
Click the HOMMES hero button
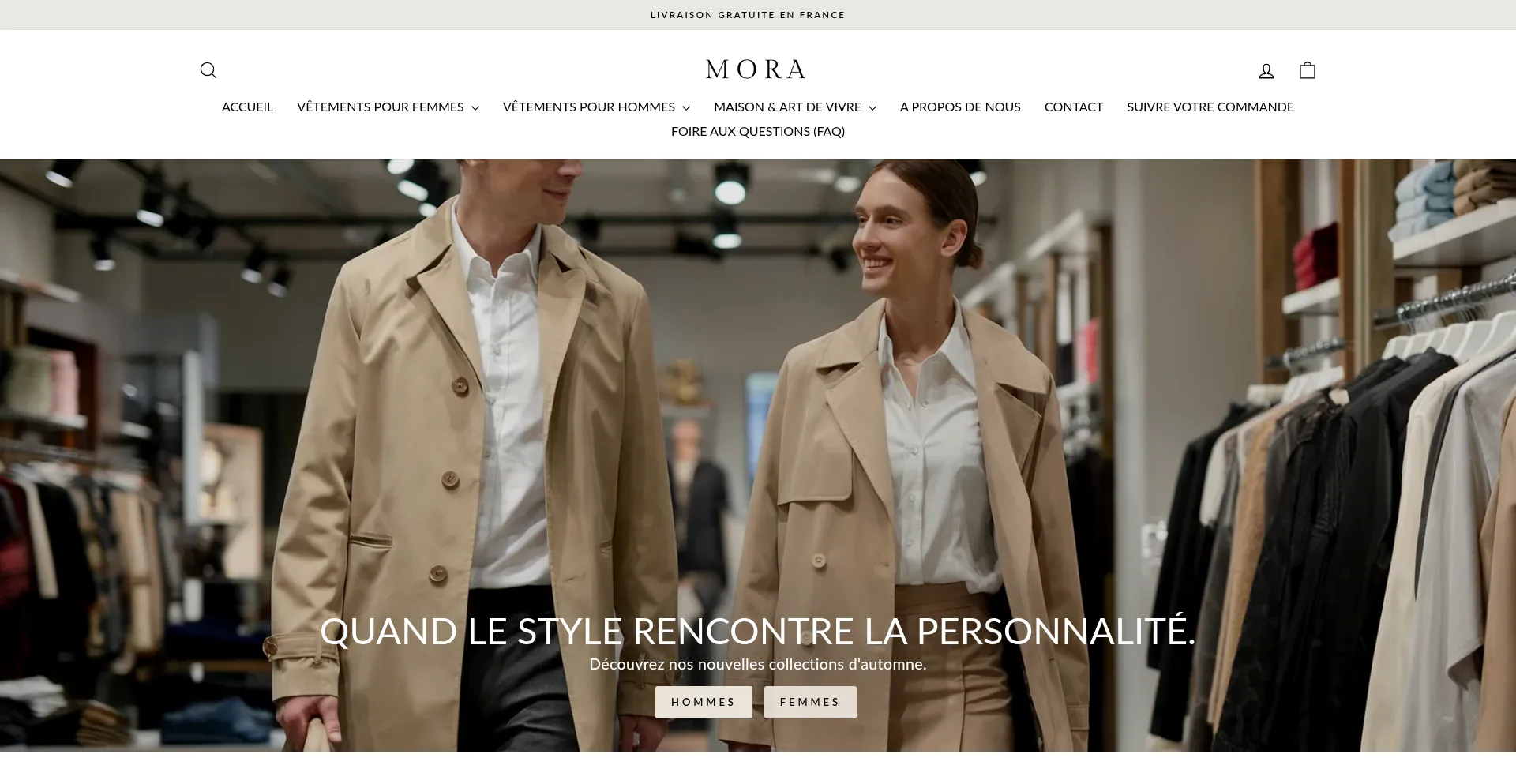point(704,702)
